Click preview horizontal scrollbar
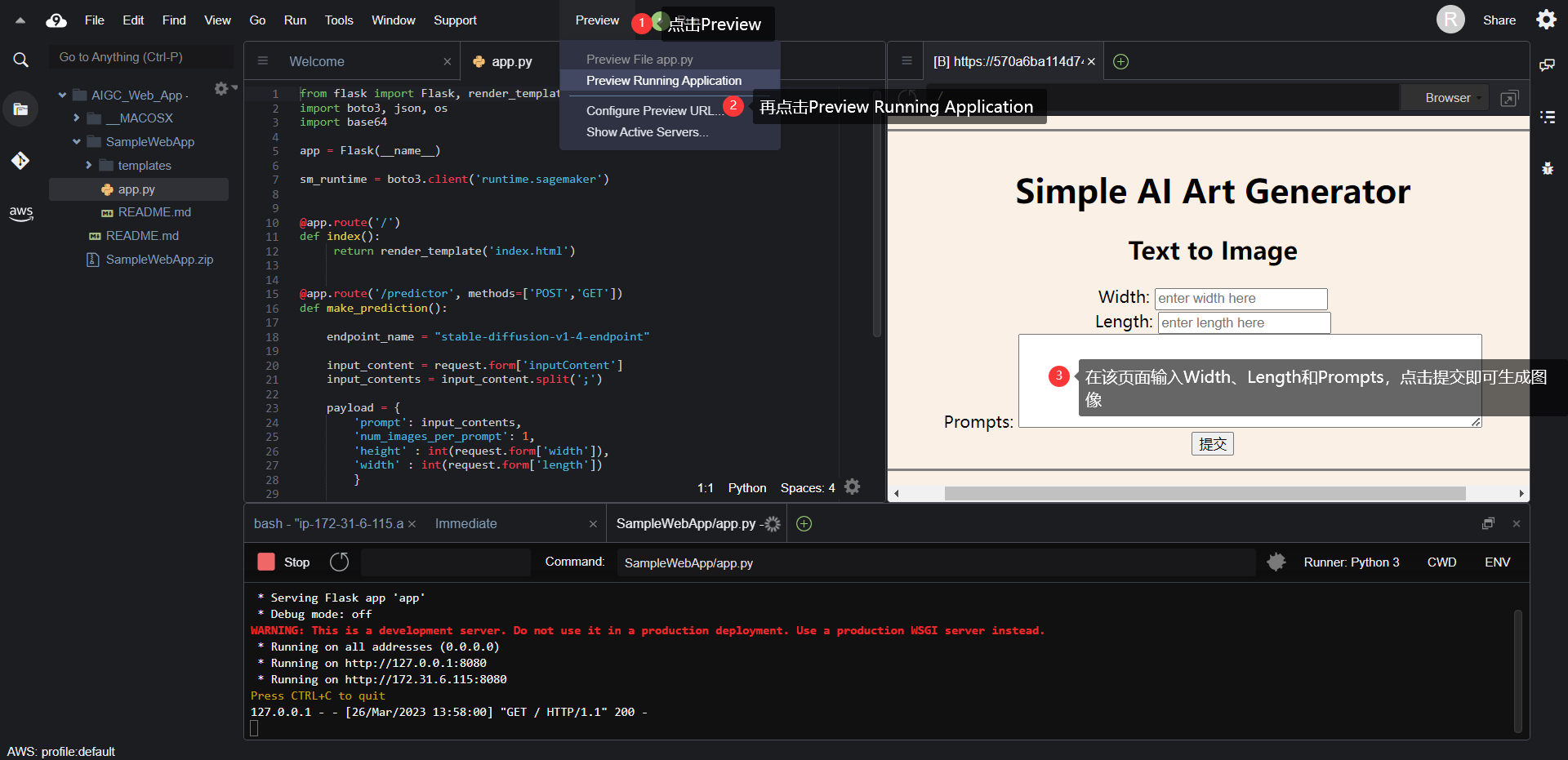 click(1205, 493)
